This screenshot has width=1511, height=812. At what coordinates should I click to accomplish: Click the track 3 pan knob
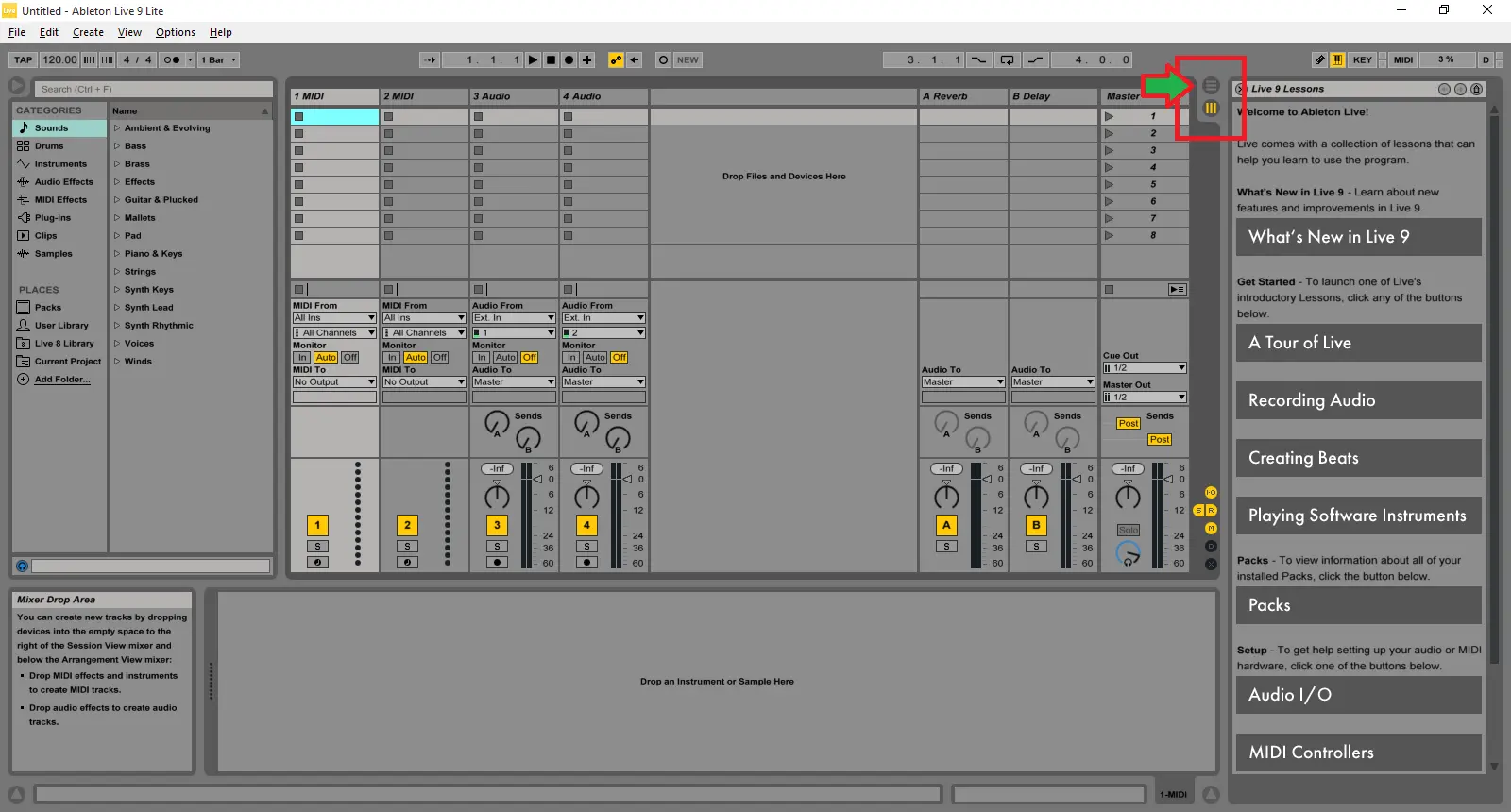497,497
